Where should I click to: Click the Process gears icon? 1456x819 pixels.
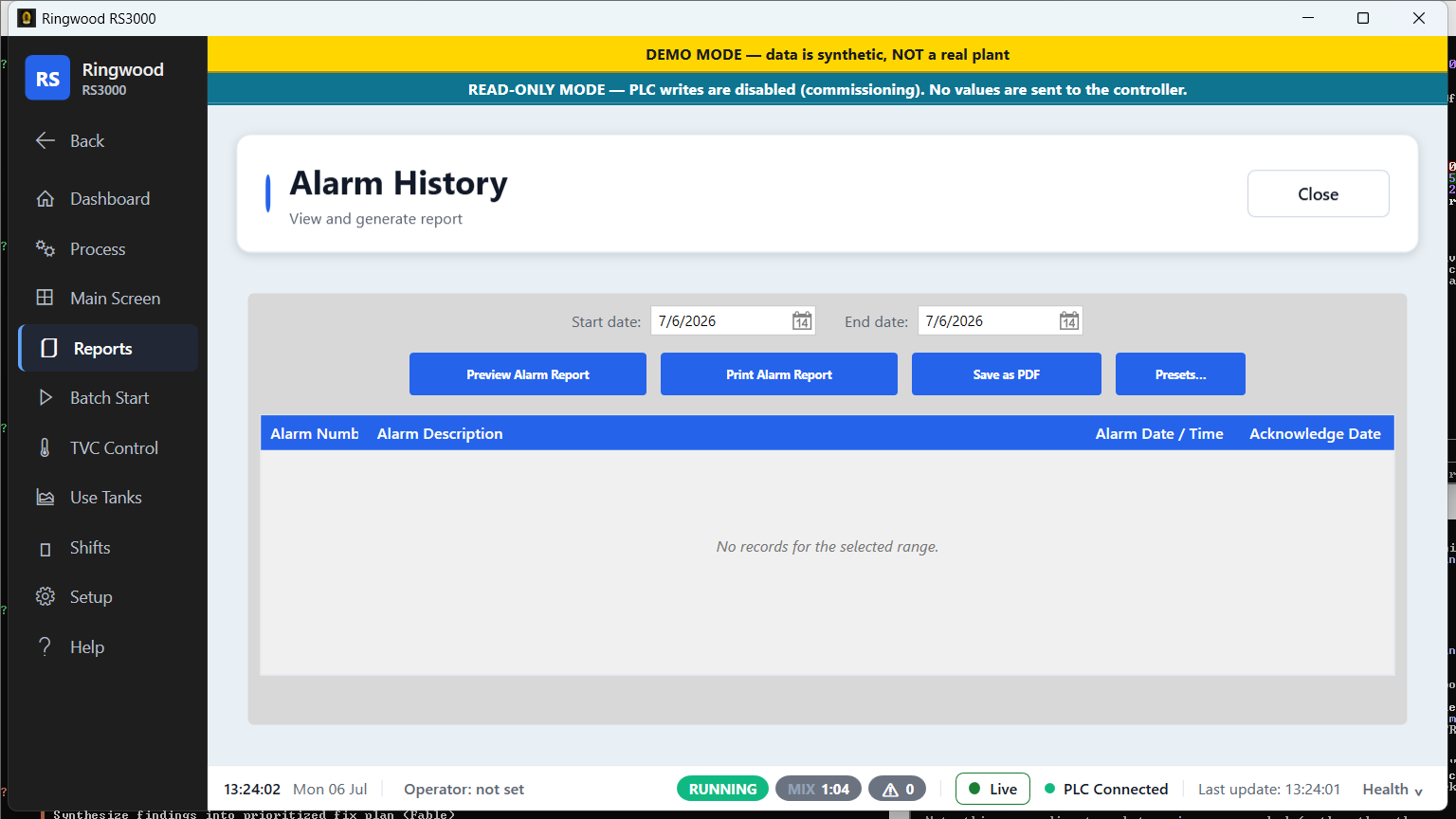tap(45, 248)
